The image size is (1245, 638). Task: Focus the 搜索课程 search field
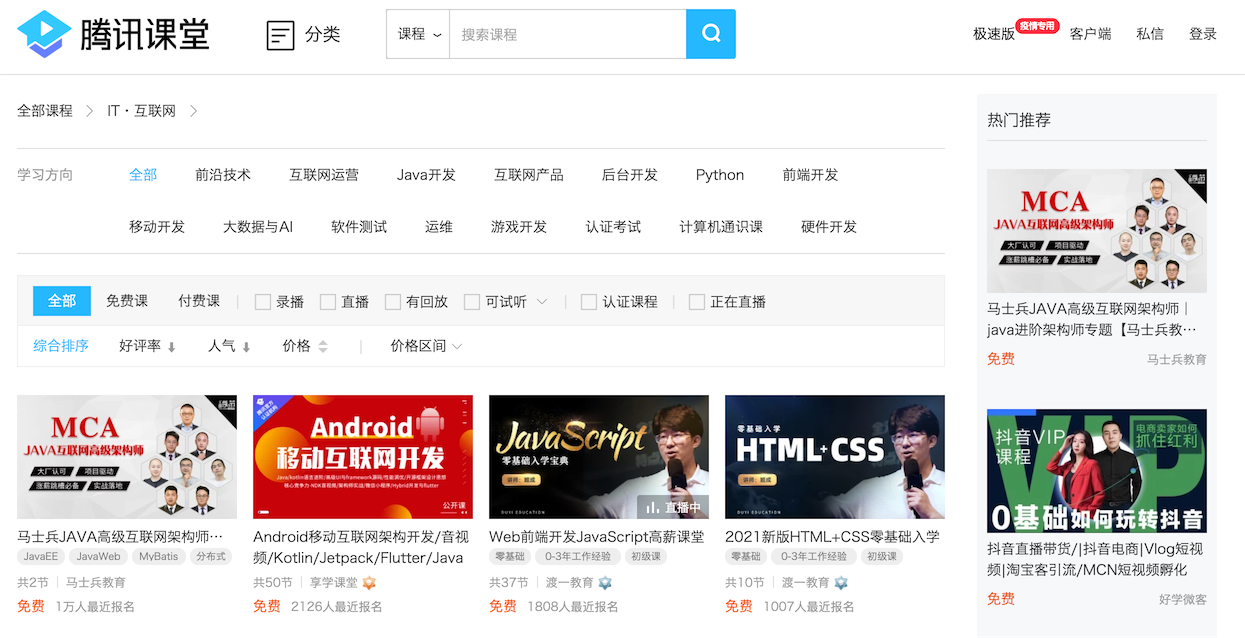click(x=568, y=34)
